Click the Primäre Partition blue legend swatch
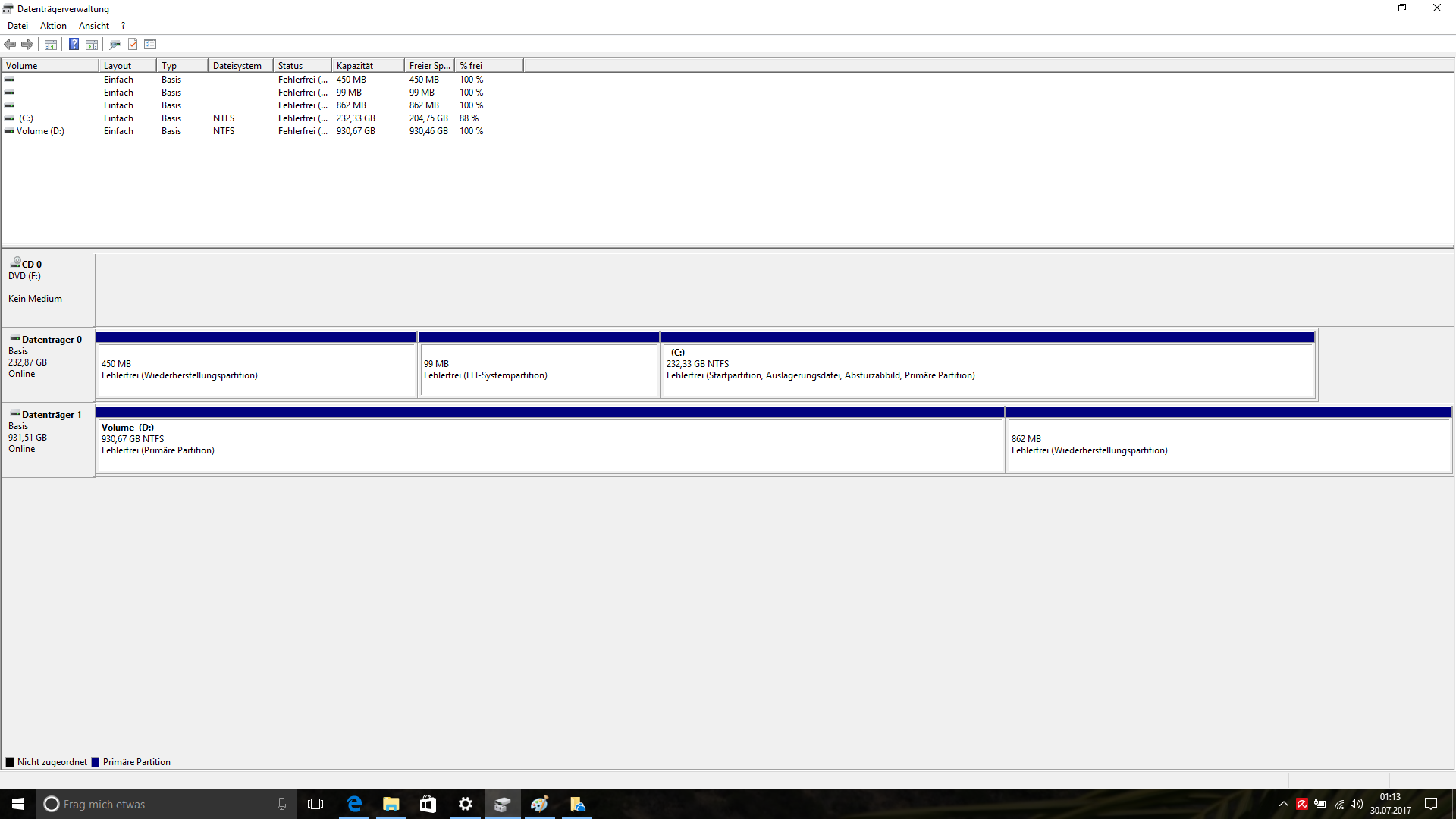This screenshot has width=1456, height=819. pyautogui.click(x=96, y=762)
